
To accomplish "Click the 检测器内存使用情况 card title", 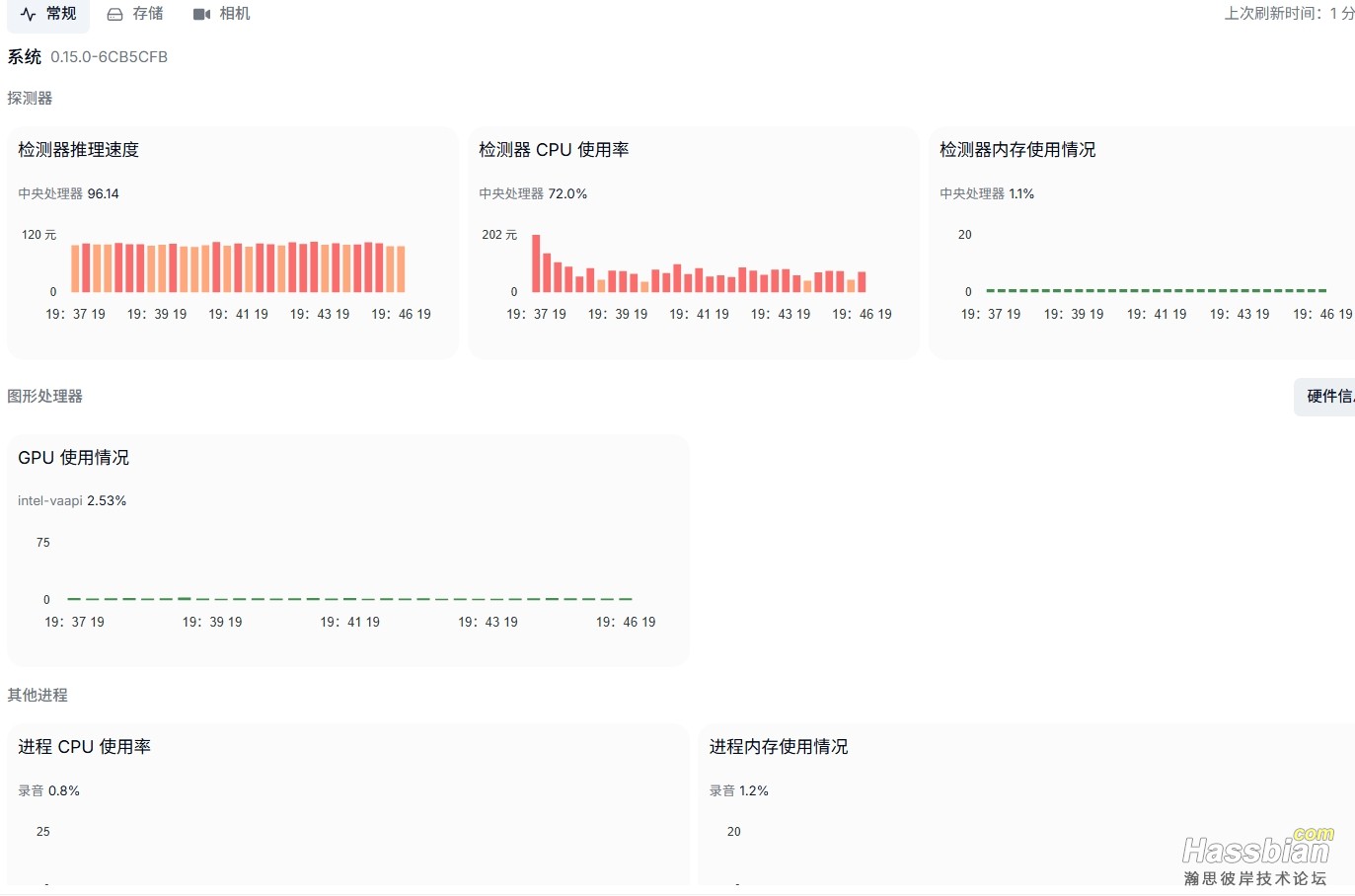I will pyautogui.click(x=1017, y=149).
